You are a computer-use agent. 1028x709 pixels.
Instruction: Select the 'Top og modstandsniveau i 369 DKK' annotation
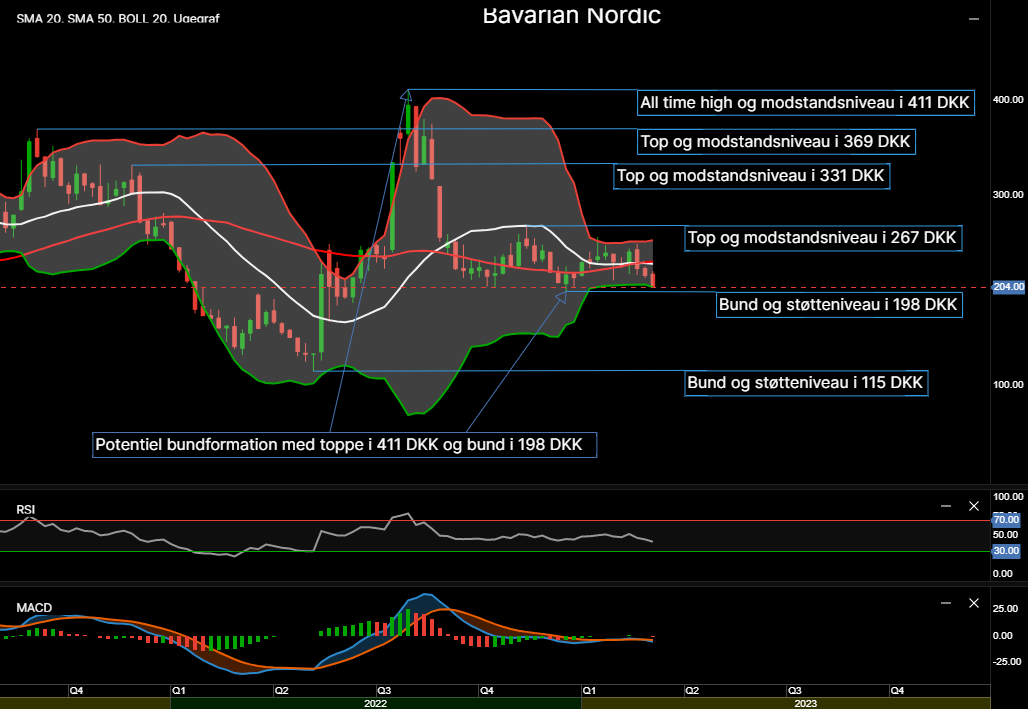776,142
